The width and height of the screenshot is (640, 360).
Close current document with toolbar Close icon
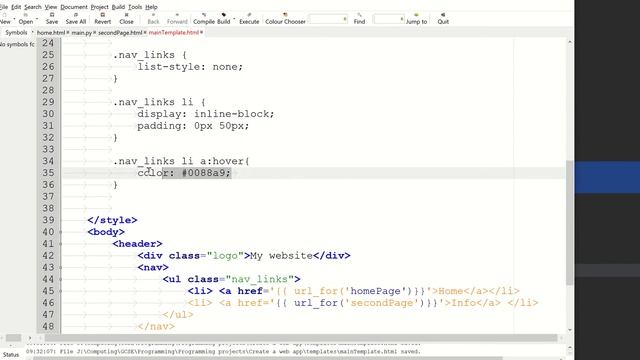127,18
